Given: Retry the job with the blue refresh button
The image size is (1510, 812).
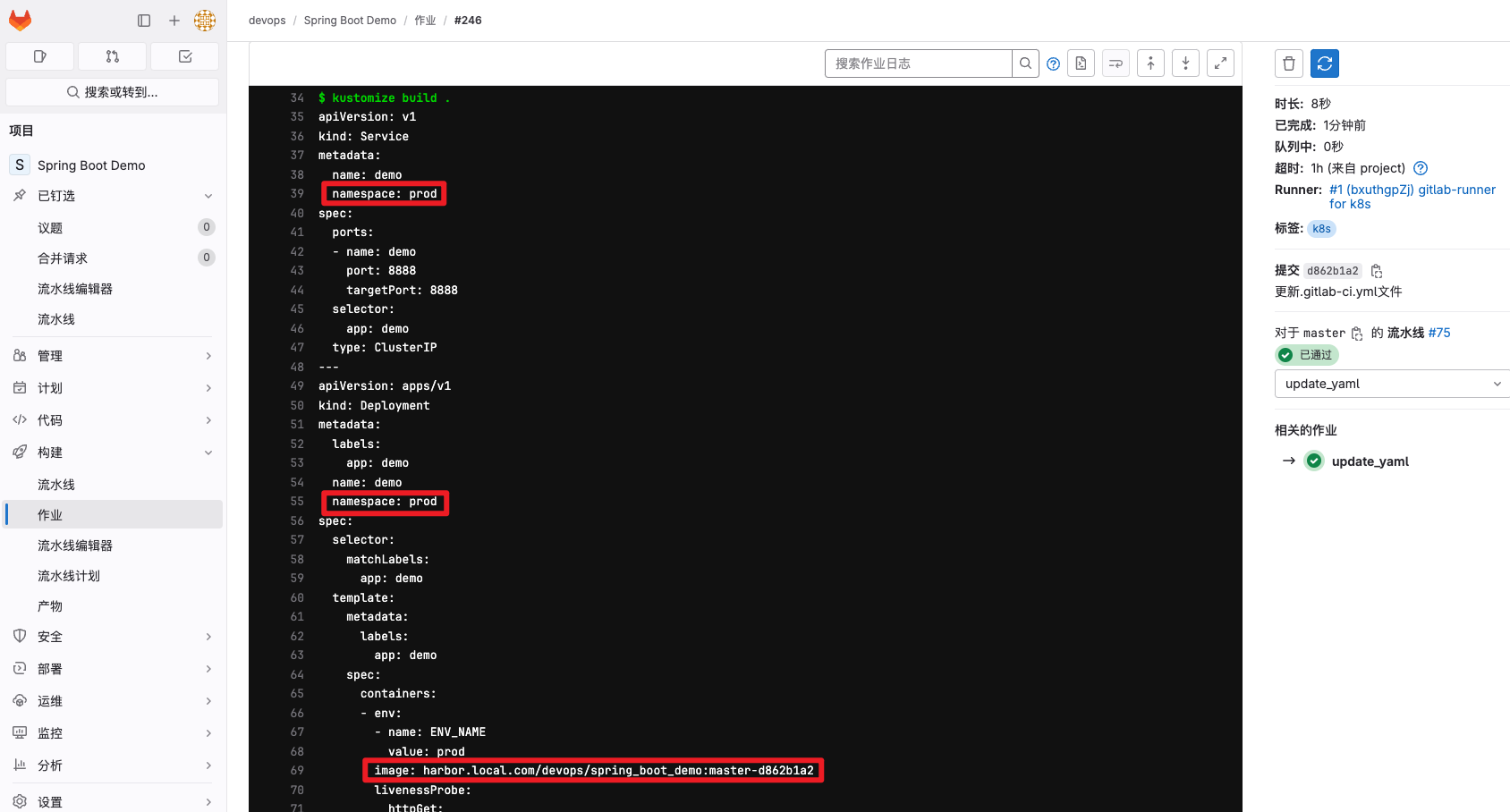Looking at the screenshot, I should pyautogui.click(x=1324, y=63).
